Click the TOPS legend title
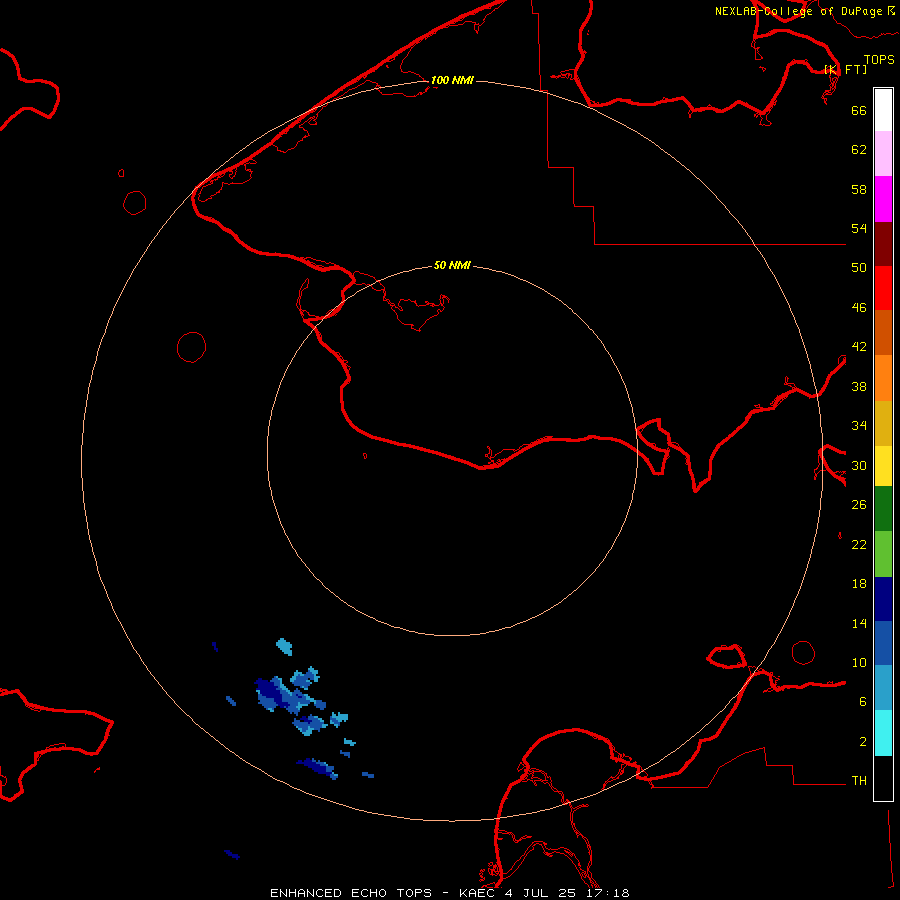 [879, 59]
